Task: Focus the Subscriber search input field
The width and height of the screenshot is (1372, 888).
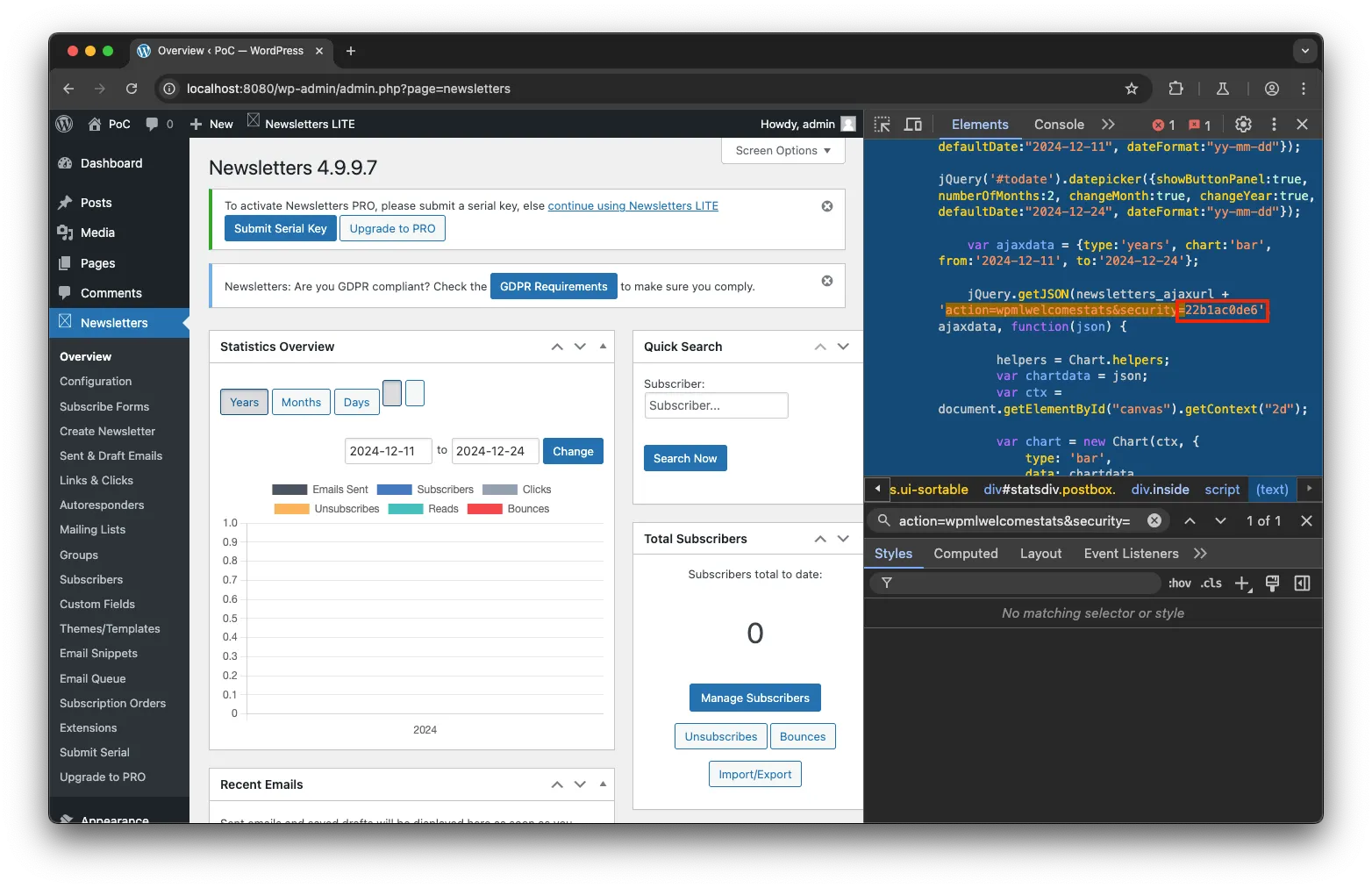Action: coord(716,405)
